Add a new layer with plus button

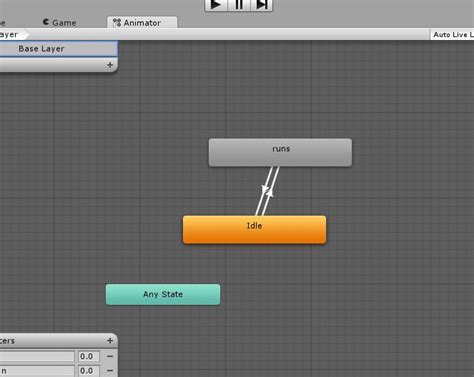click(x=110, y=65)
